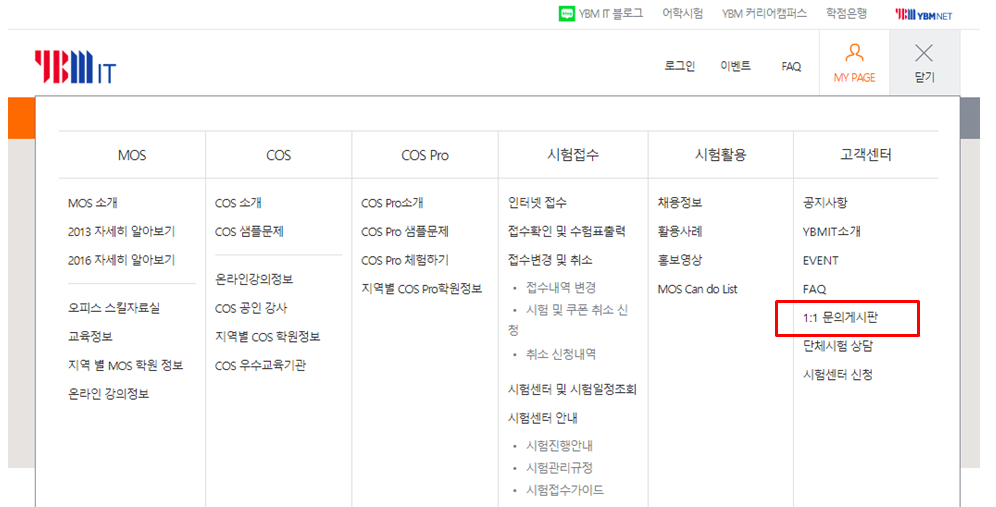Open FAQ in the header bar
Image resolution: width=996 pixels, height=507 pixels.
(791, 66)
